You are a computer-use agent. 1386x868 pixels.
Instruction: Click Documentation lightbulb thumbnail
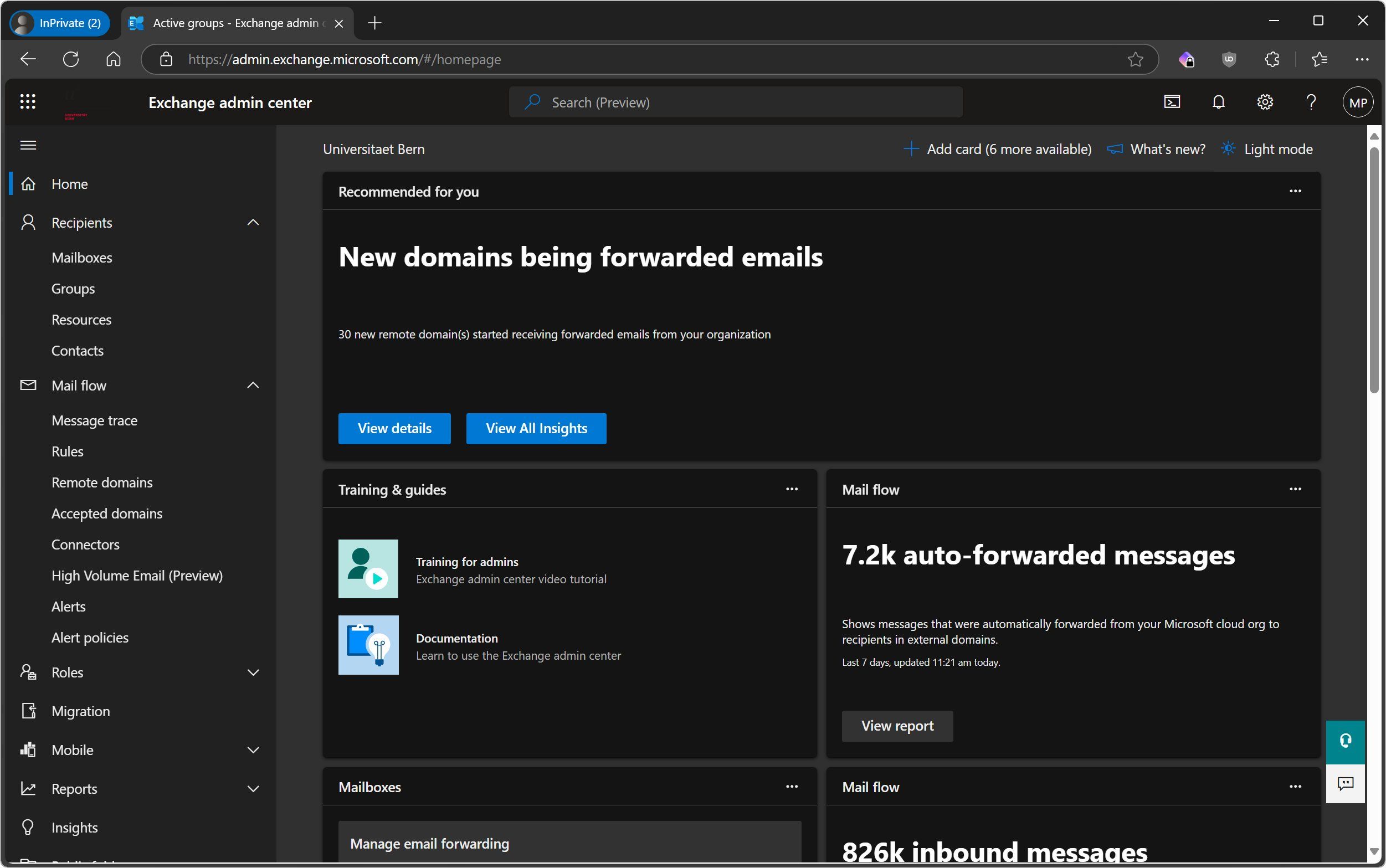tap(368, 645)
